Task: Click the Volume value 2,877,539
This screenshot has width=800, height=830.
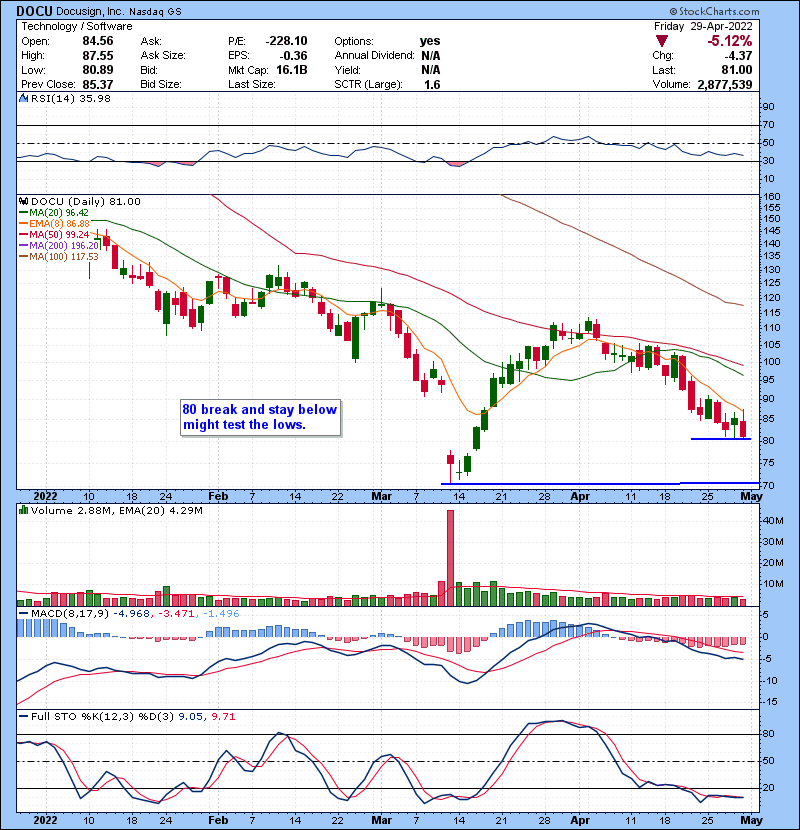Action: tap(724, 85)
